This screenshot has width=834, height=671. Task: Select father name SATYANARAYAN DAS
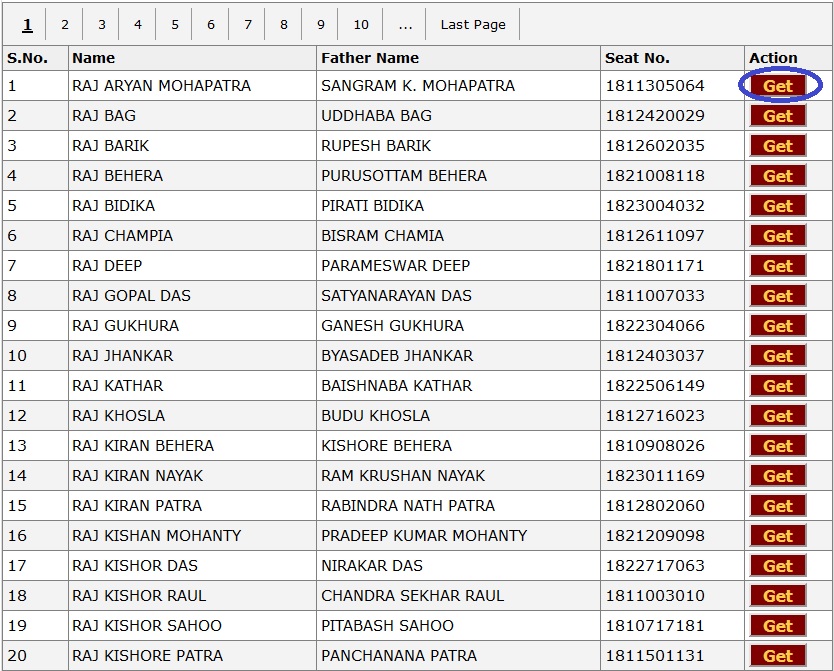point(396,296)
